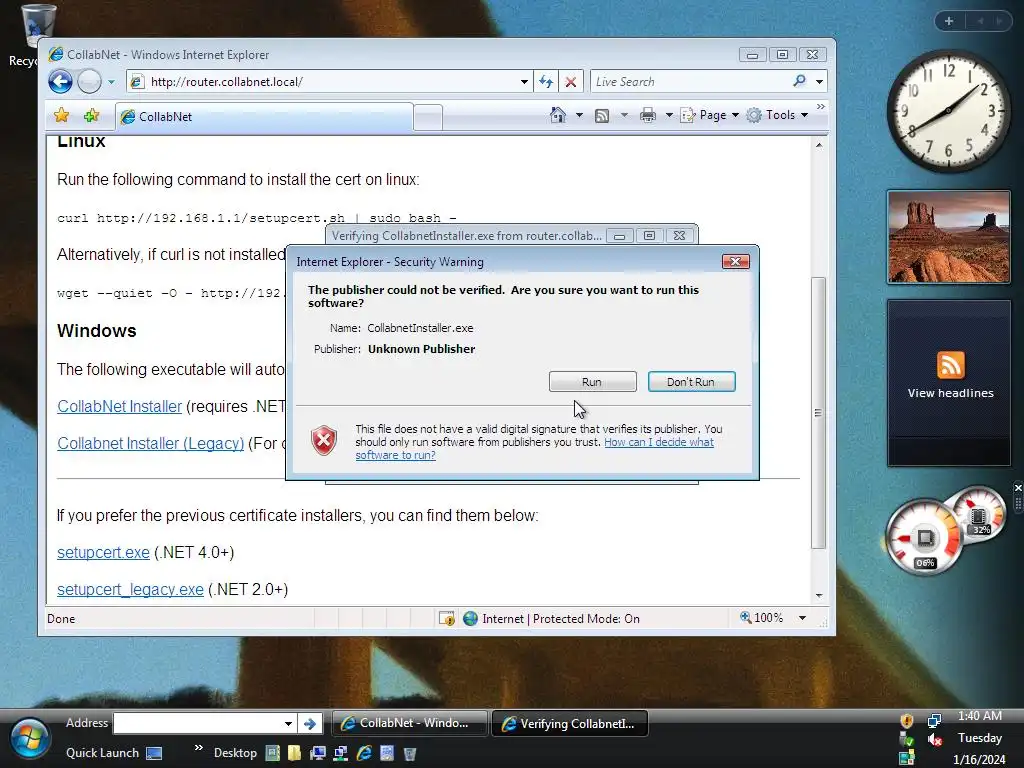
Task: Click the RSS Feeds icon in command bar
Action: click(x=602, y=116)
